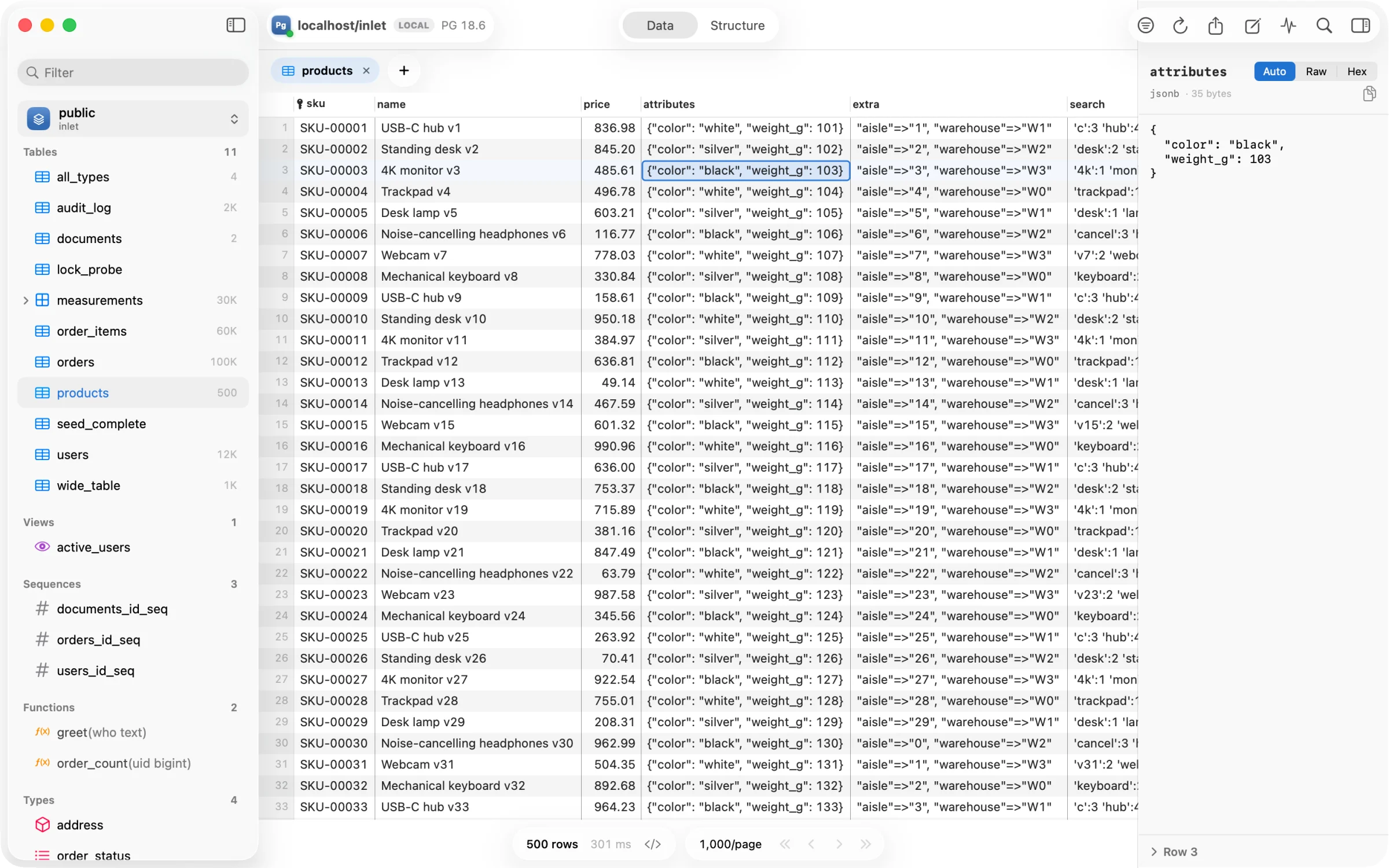Open the public schema selector
Viewport: 1389px width, 868px height.
coord(133,119)
